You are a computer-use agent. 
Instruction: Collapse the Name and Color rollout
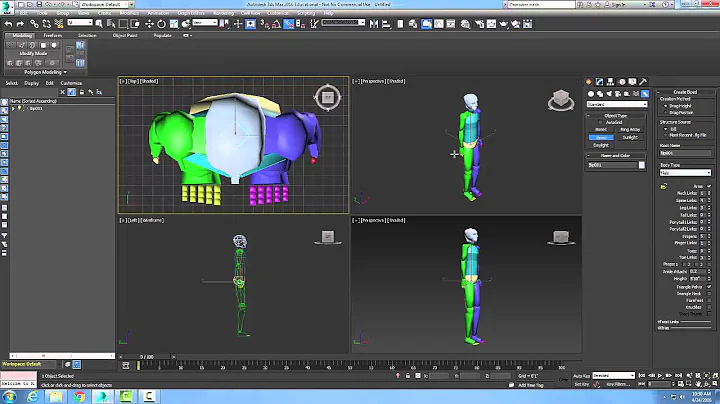589,156
